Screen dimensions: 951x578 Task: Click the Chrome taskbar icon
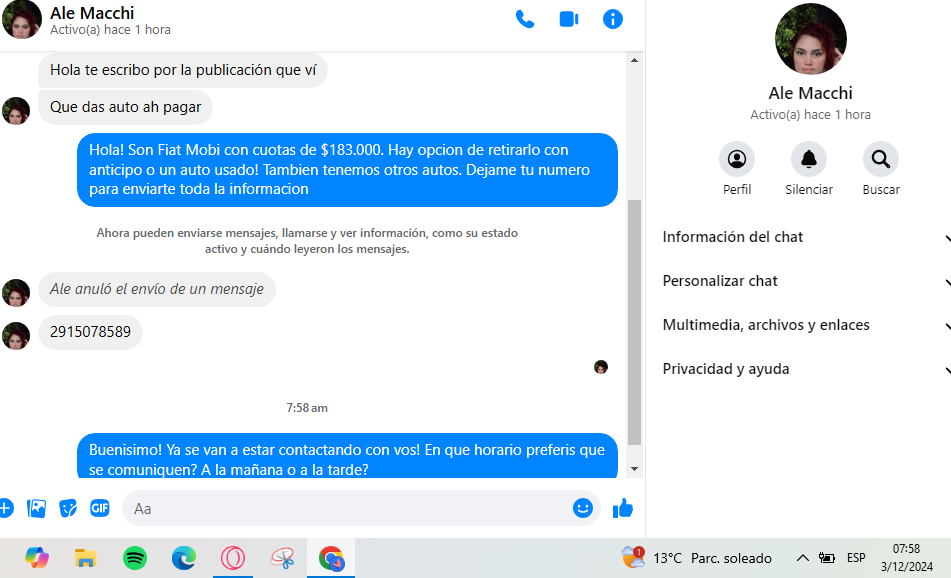tap(331, 558)
